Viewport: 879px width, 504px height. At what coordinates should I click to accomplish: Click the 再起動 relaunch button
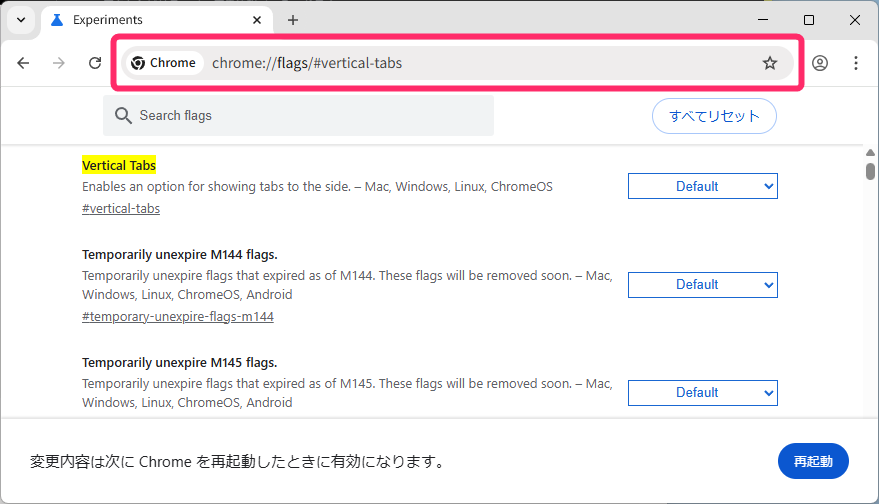(x=813, y=461)
